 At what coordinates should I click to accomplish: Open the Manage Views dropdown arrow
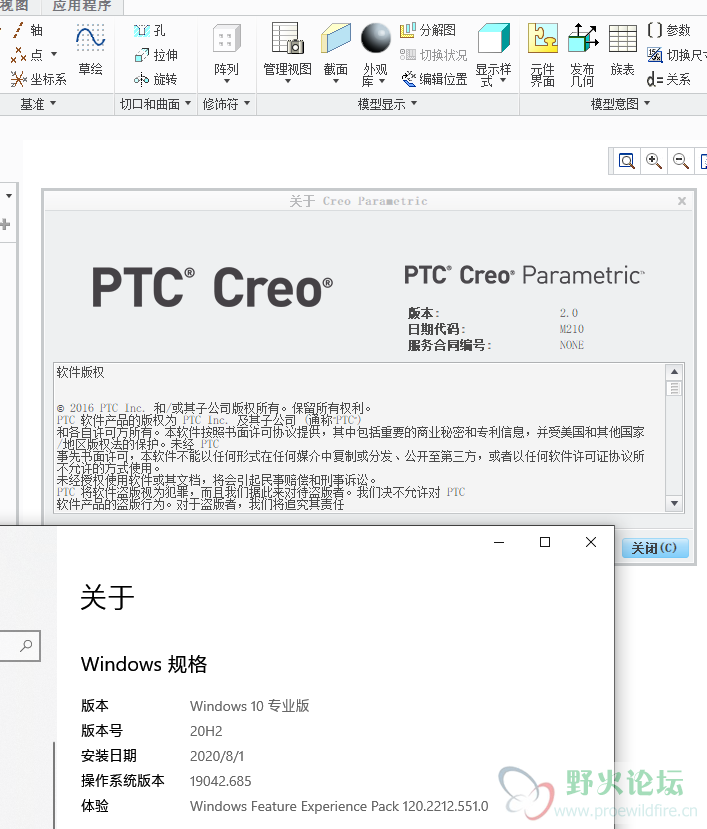(288, 81)
